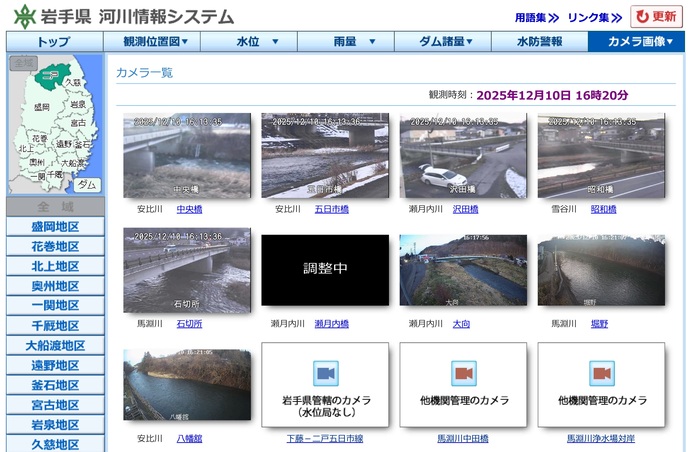The width and height of the screenshot is (690, 452).
Task: Select the 宮古 region on the map
Action: tap(78, 123)
